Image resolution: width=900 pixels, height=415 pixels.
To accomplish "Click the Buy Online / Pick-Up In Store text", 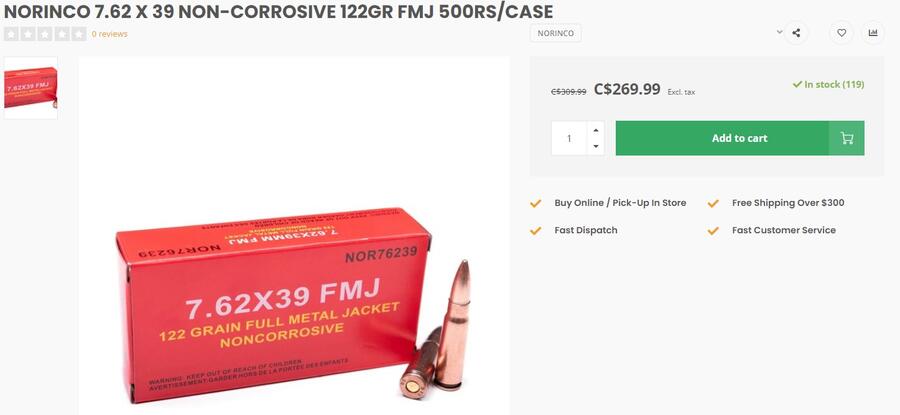I will tap(620, 203).
